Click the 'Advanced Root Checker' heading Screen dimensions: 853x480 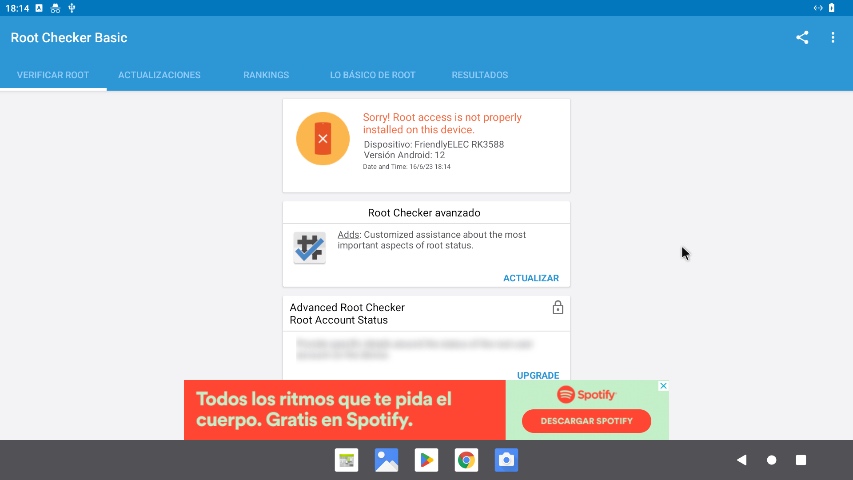tap(347, 307)
